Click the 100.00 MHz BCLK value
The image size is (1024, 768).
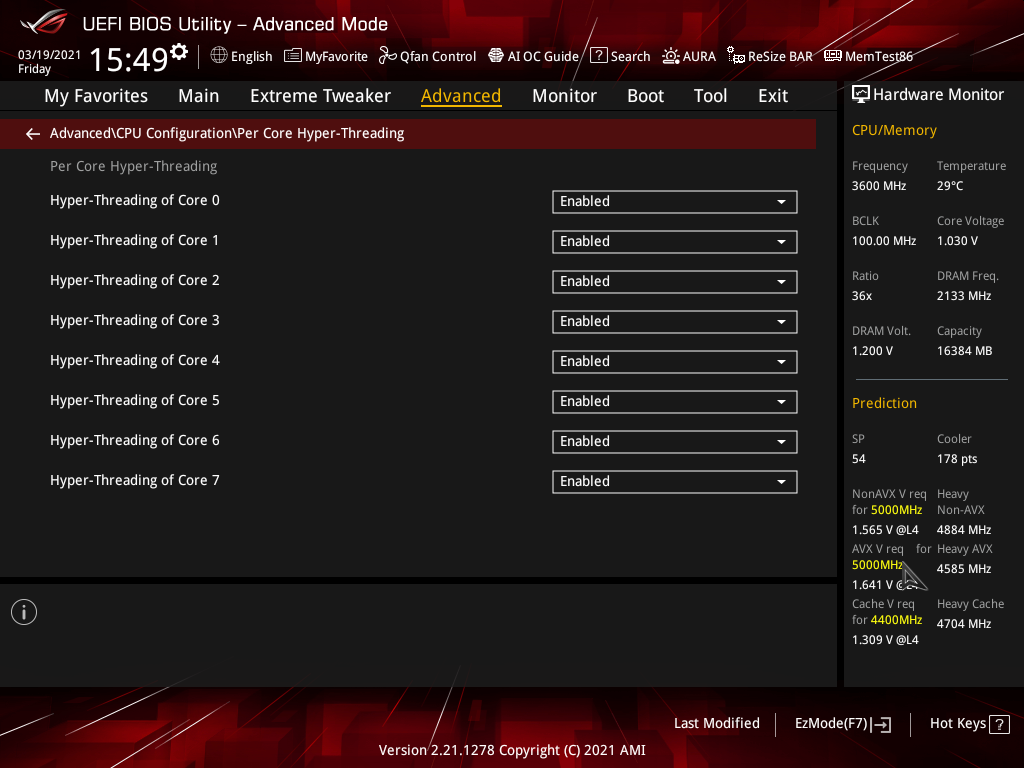pyautogui.click(x=884, y=241)
